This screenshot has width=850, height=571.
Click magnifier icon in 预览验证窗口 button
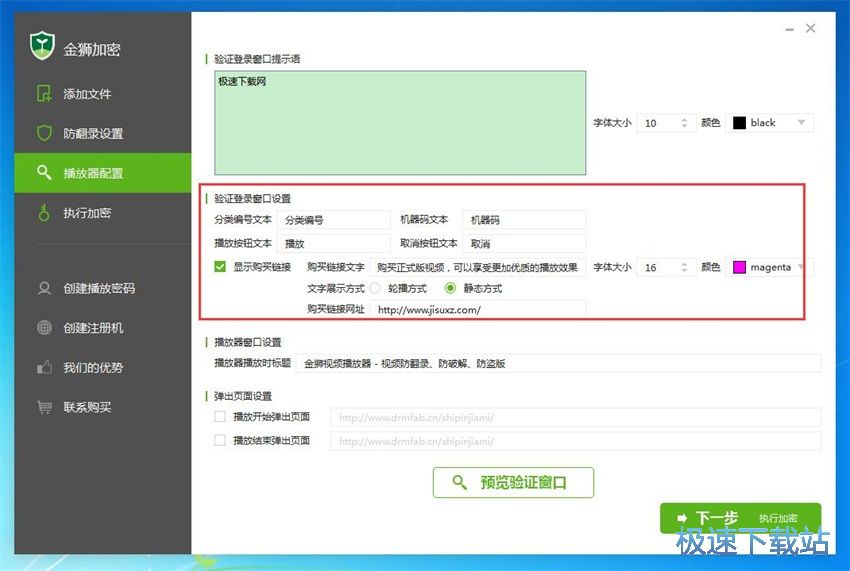click(459, 482)
